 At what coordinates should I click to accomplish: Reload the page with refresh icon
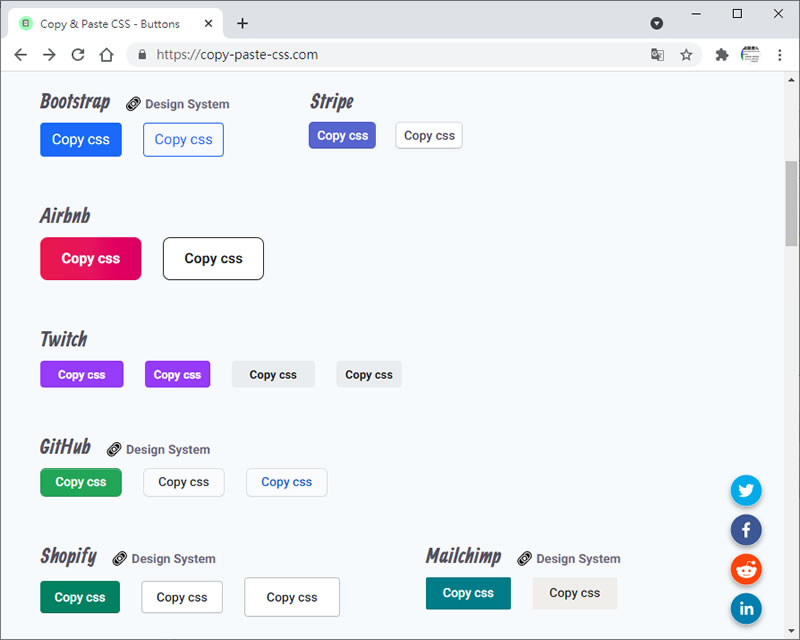coord(78,55)
